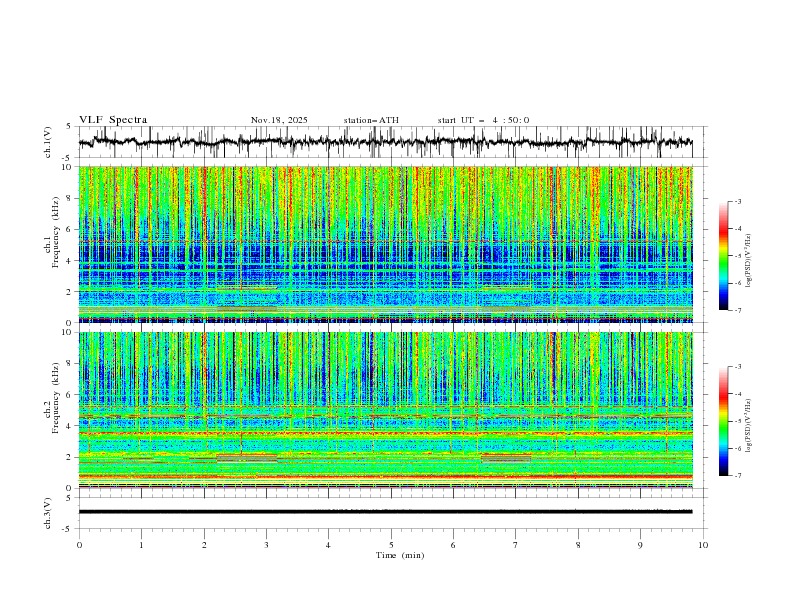Click the "6" kHz tick on ch.2 frequency axis
The image size is (792, 612).
pyautogui.click(x=70, y=394)
